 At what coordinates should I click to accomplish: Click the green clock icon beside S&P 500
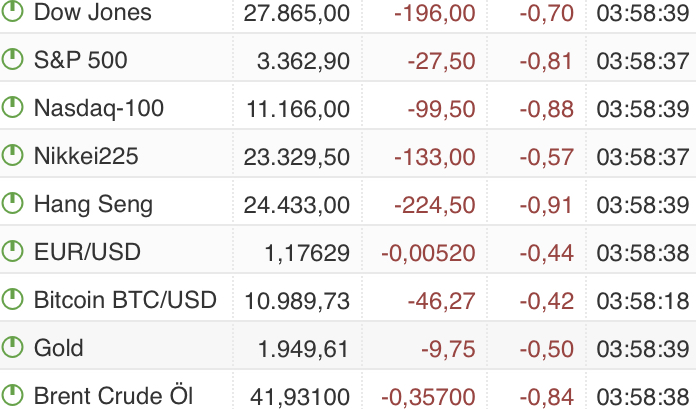click(x=12, y=59)
